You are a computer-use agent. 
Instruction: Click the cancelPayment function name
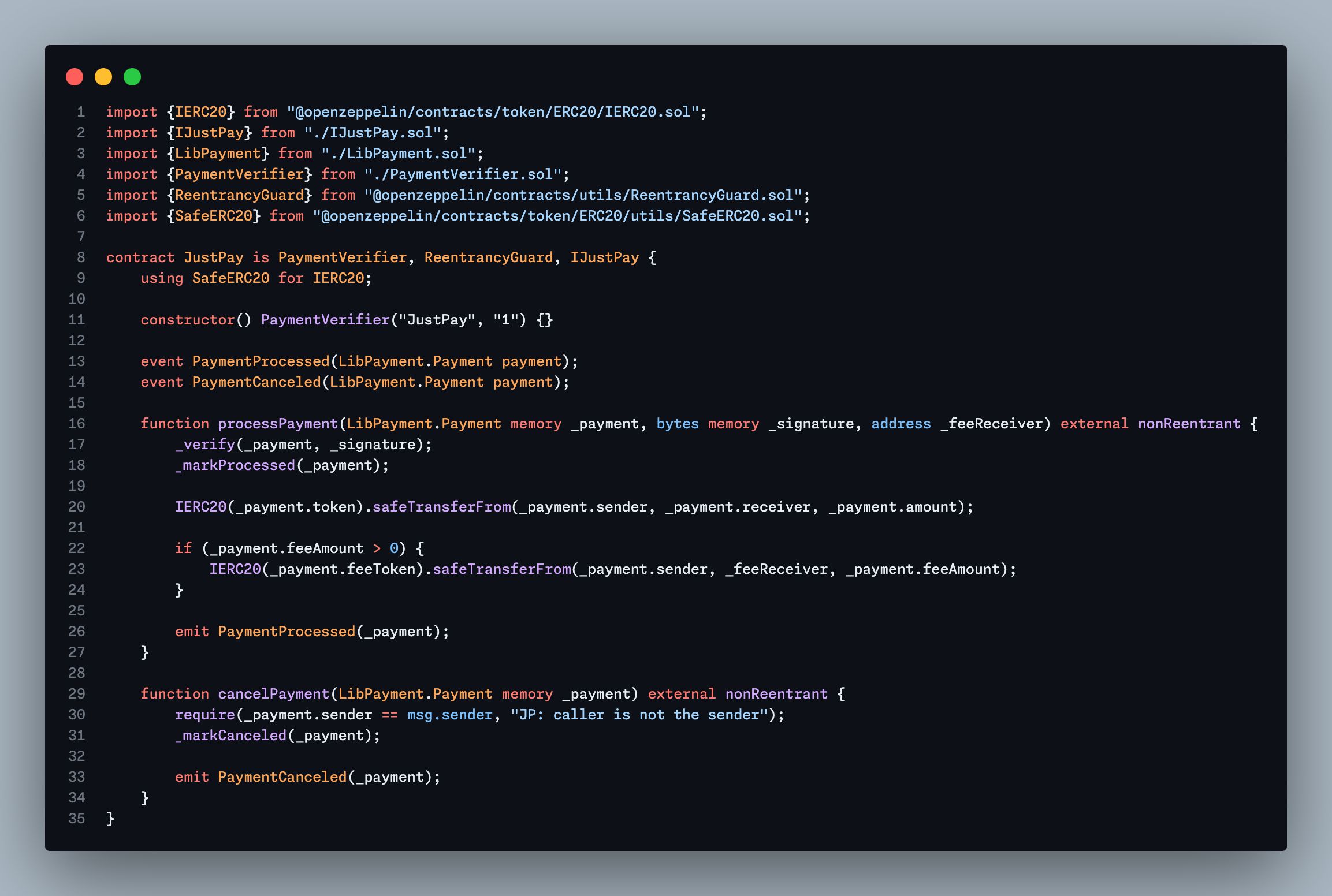coord(274,694)
